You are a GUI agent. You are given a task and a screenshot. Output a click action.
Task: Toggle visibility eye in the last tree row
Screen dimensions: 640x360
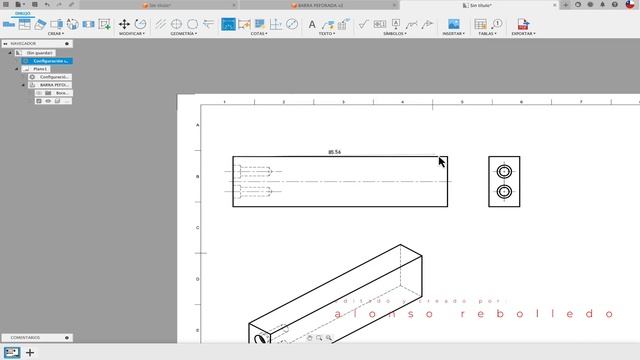pos(48,101)
